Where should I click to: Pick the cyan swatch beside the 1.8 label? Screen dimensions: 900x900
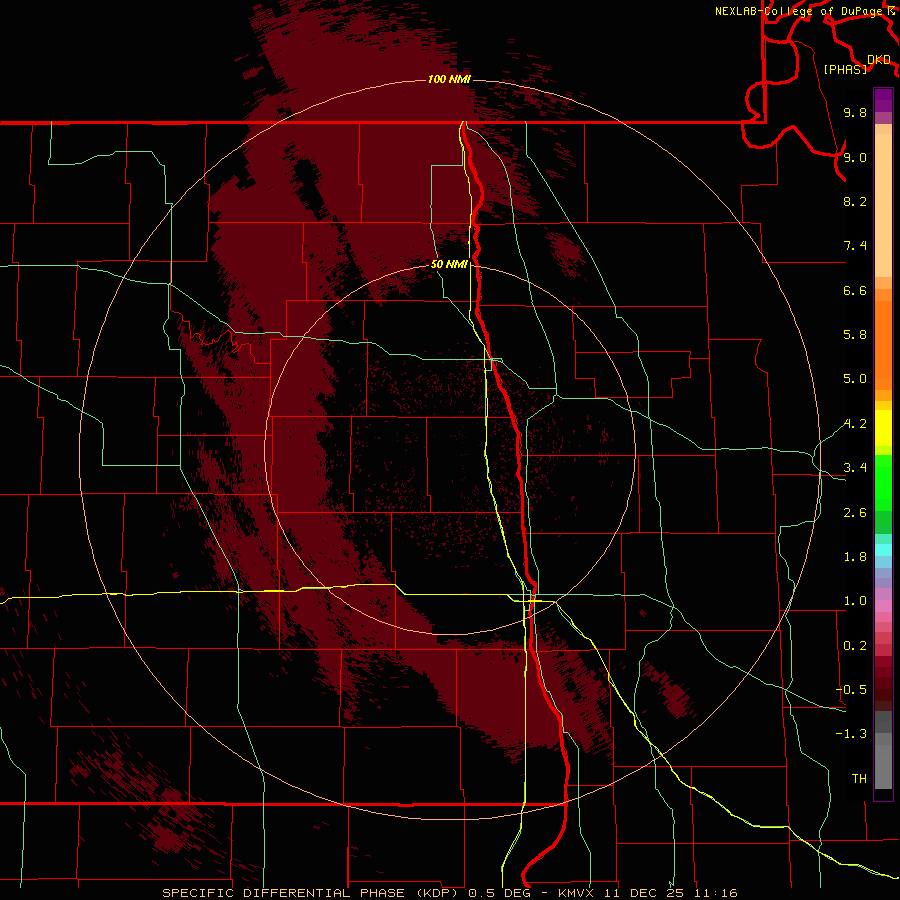[x=883, y=550]
